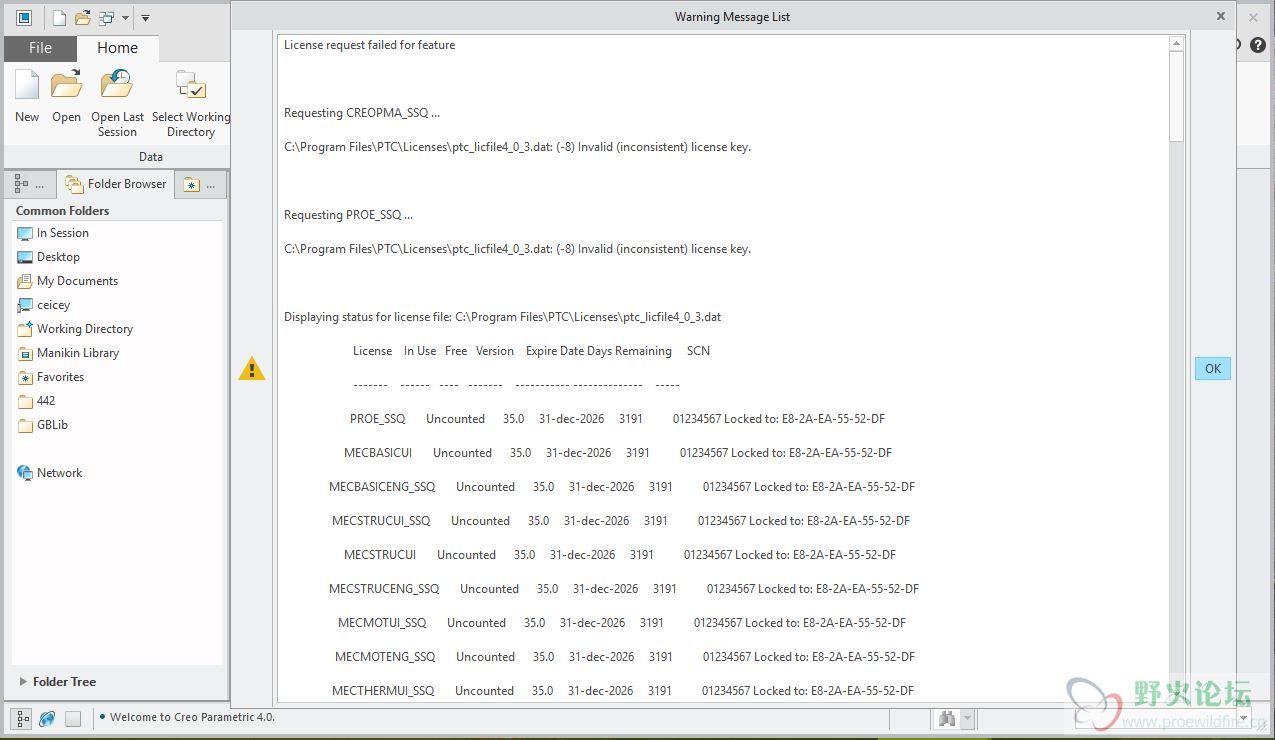Open the File menu
Image resolution: width=1275 pixels, height=740 pixels.
(40, 48)
